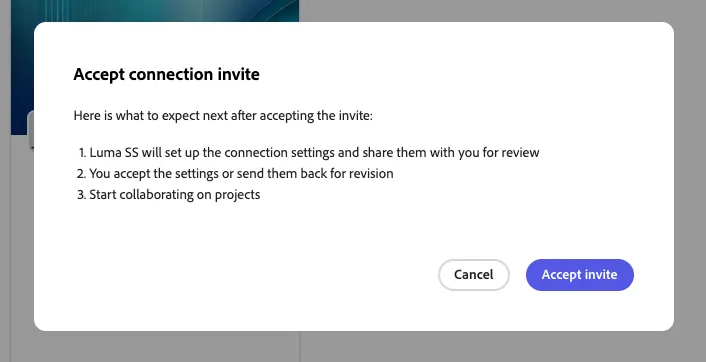
Task: Click the teal banner image behind the dialog
Action: [155, 11]
